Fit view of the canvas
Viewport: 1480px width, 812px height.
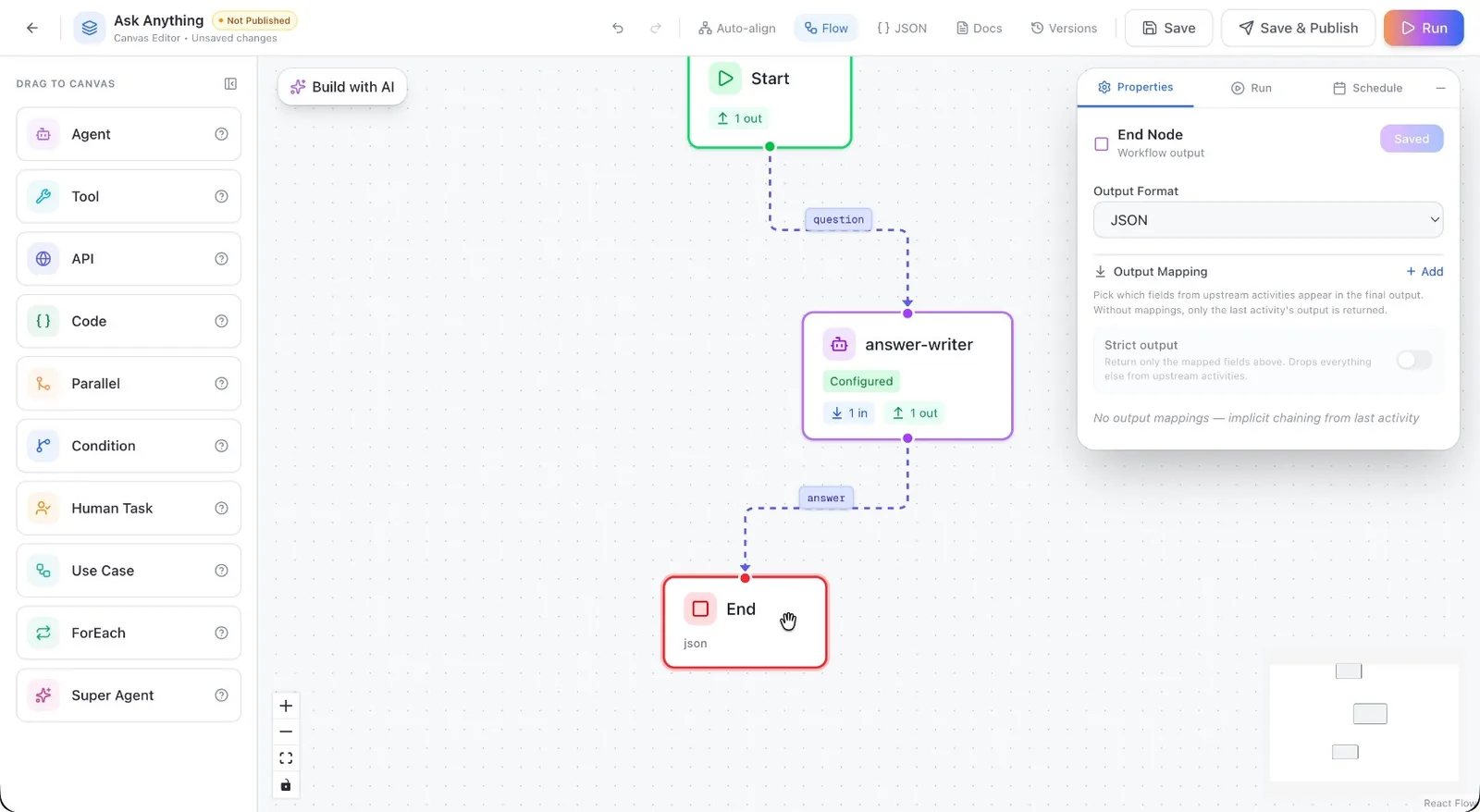(286, 758)
